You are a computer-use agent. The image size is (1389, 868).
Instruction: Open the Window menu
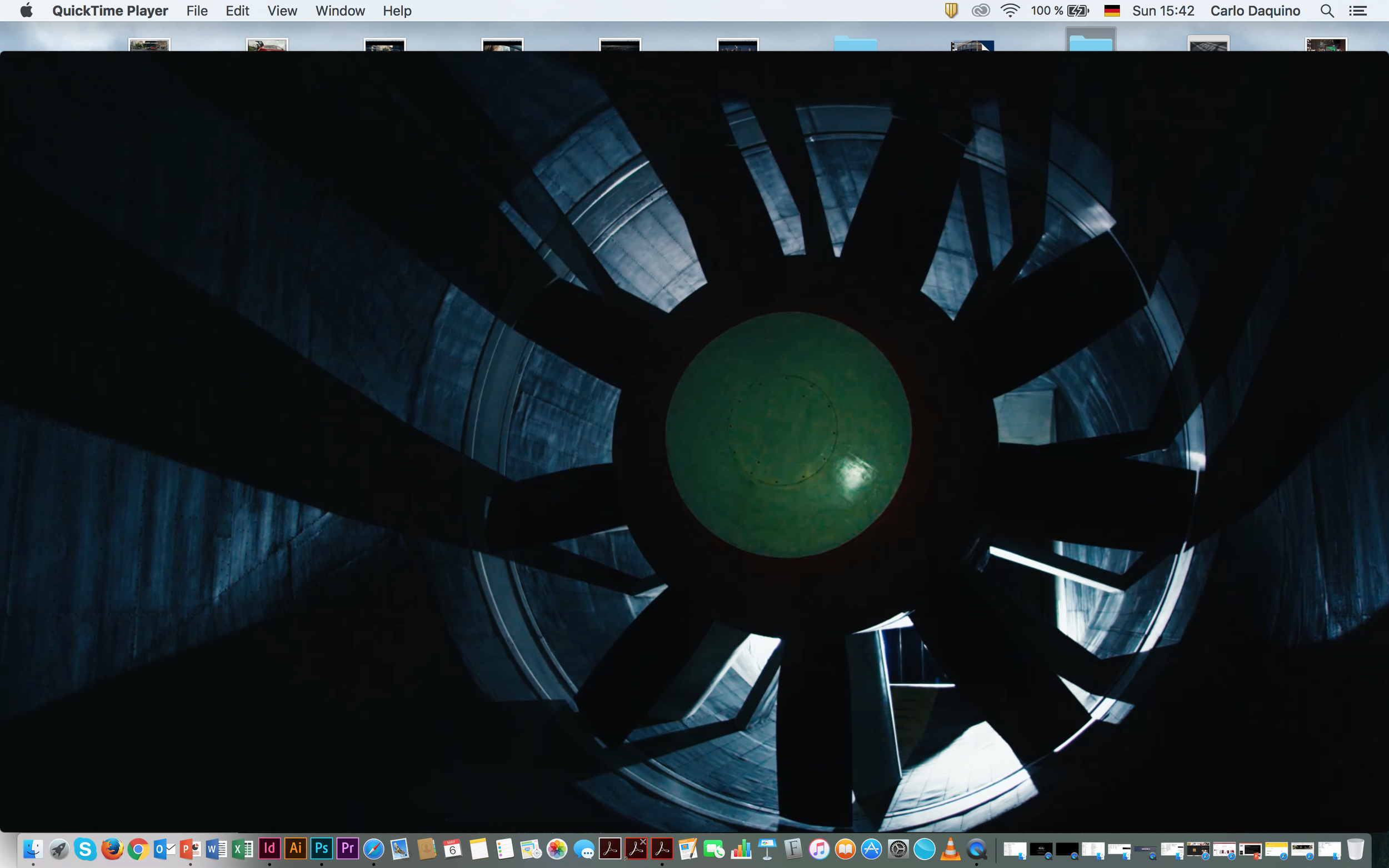[x=340, y=11]
